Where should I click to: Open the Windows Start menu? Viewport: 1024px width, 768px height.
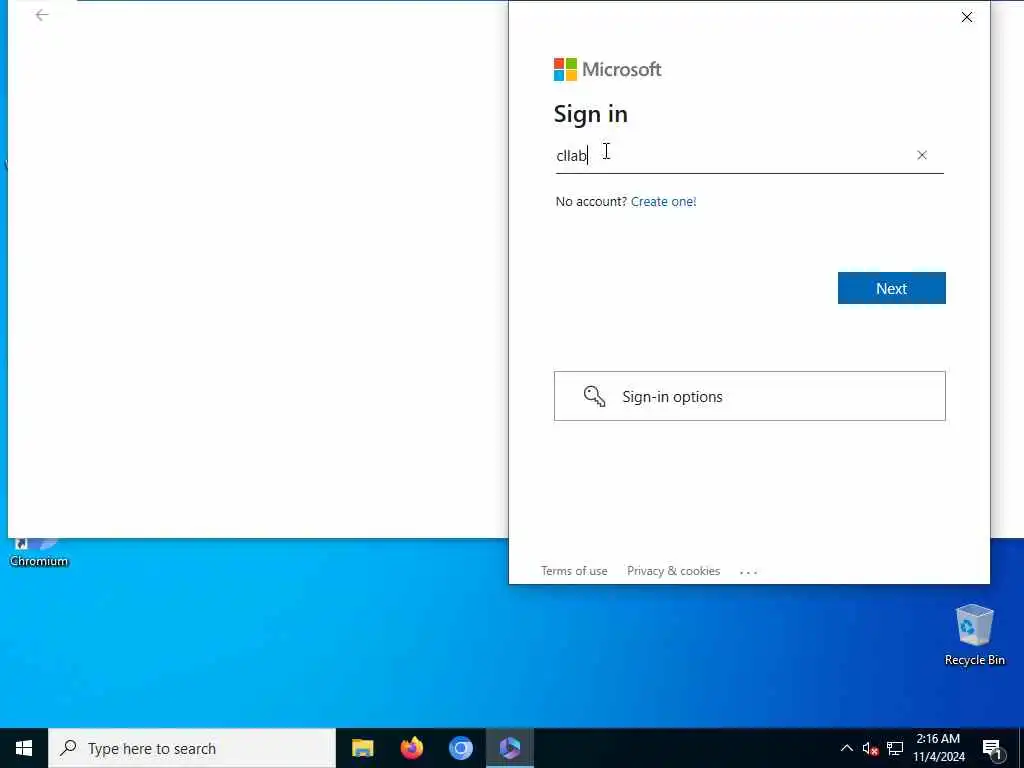point(24,748)
